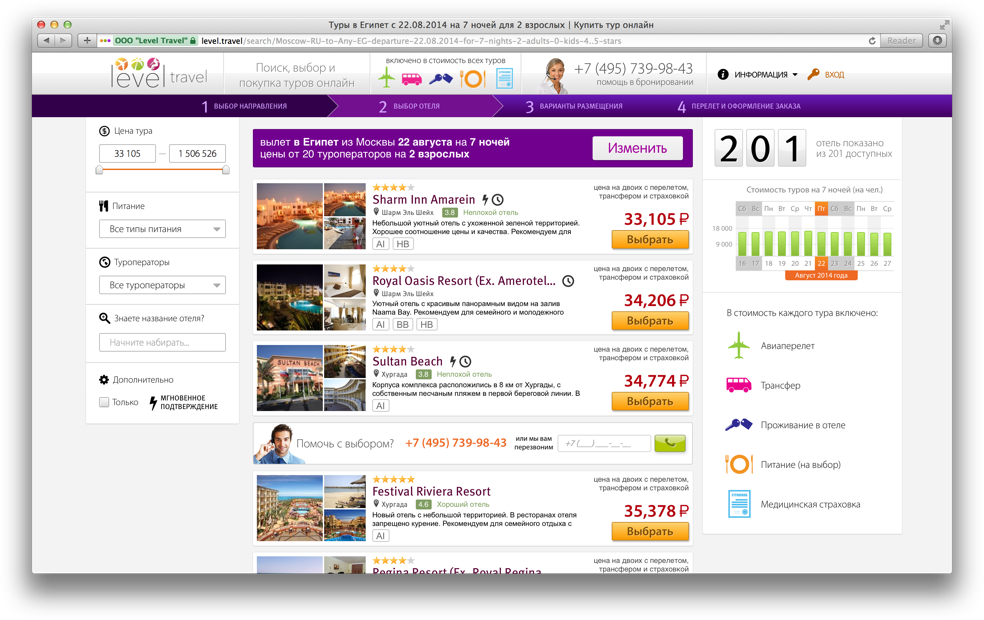The image size is (984, 620).
Task: Go to step 1 Выбор направления
Action: pos(244,106)
